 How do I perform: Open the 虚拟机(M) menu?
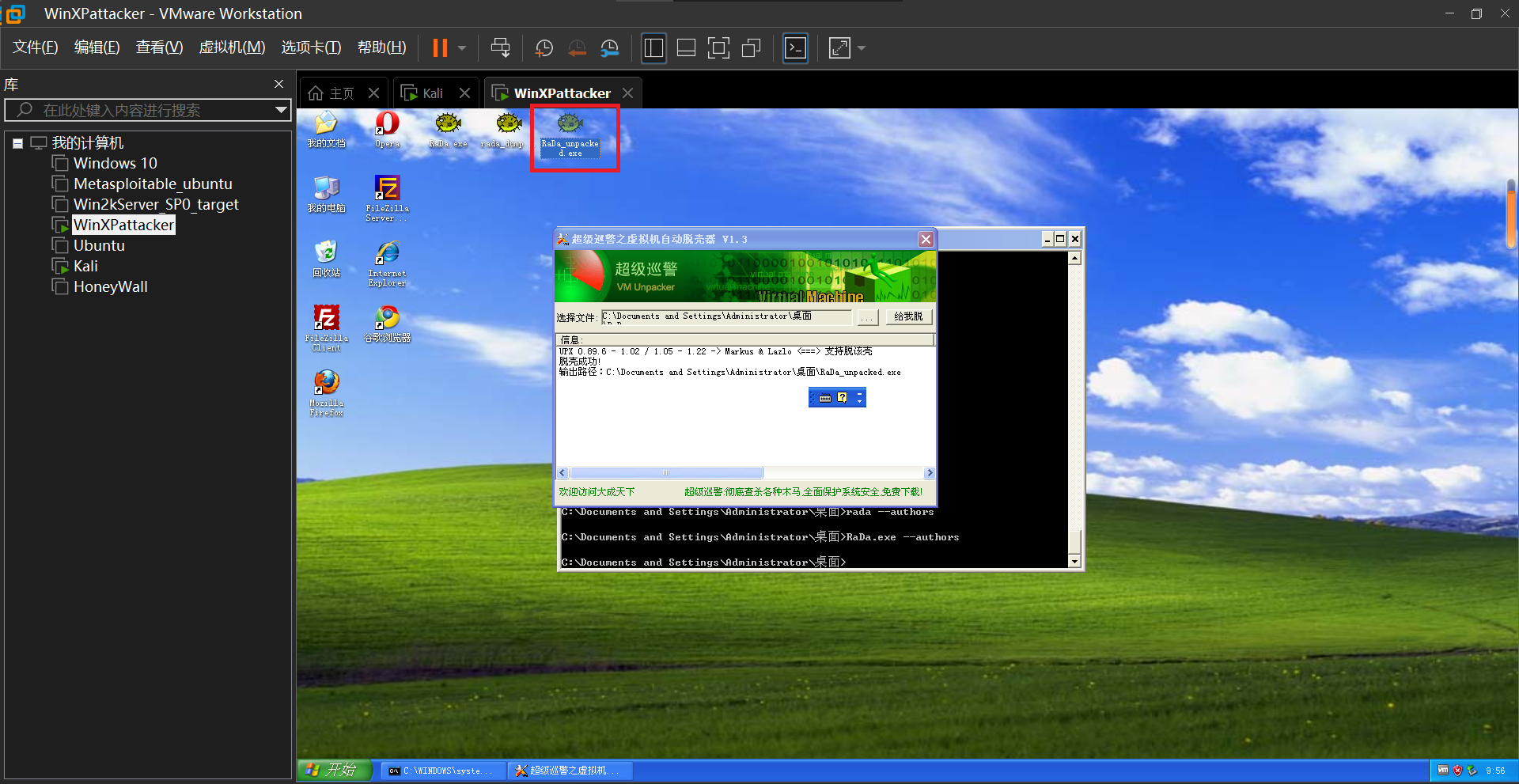coord(232,47)
